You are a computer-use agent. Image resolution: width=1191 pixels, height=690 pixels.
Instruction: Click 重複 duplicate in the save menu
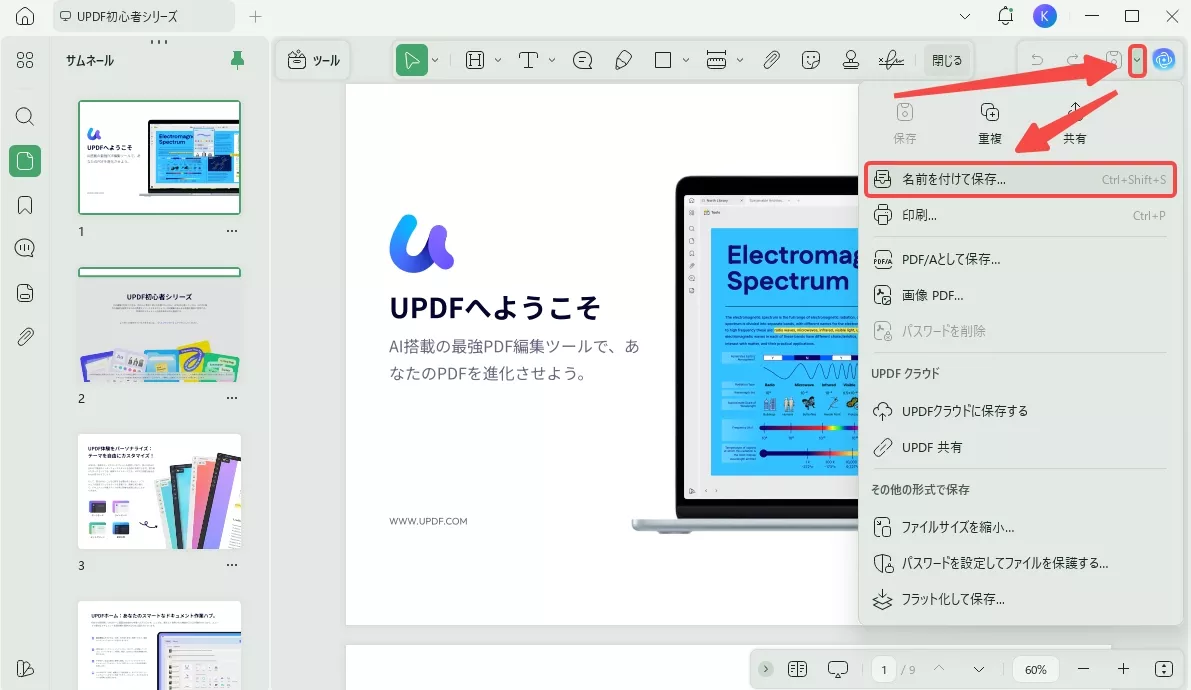989,123
